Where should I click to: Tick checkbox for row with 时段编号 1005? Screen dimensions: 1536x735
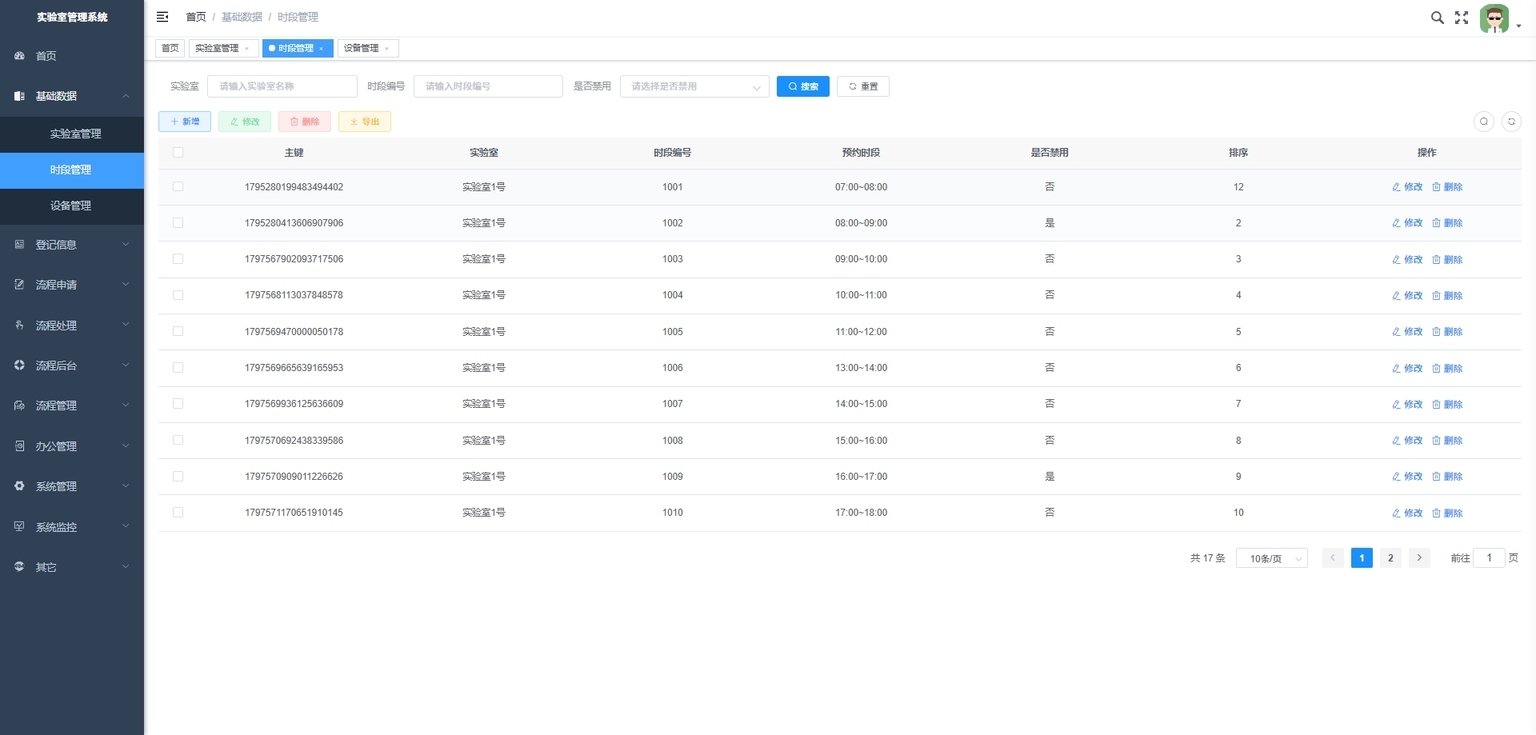178,331
